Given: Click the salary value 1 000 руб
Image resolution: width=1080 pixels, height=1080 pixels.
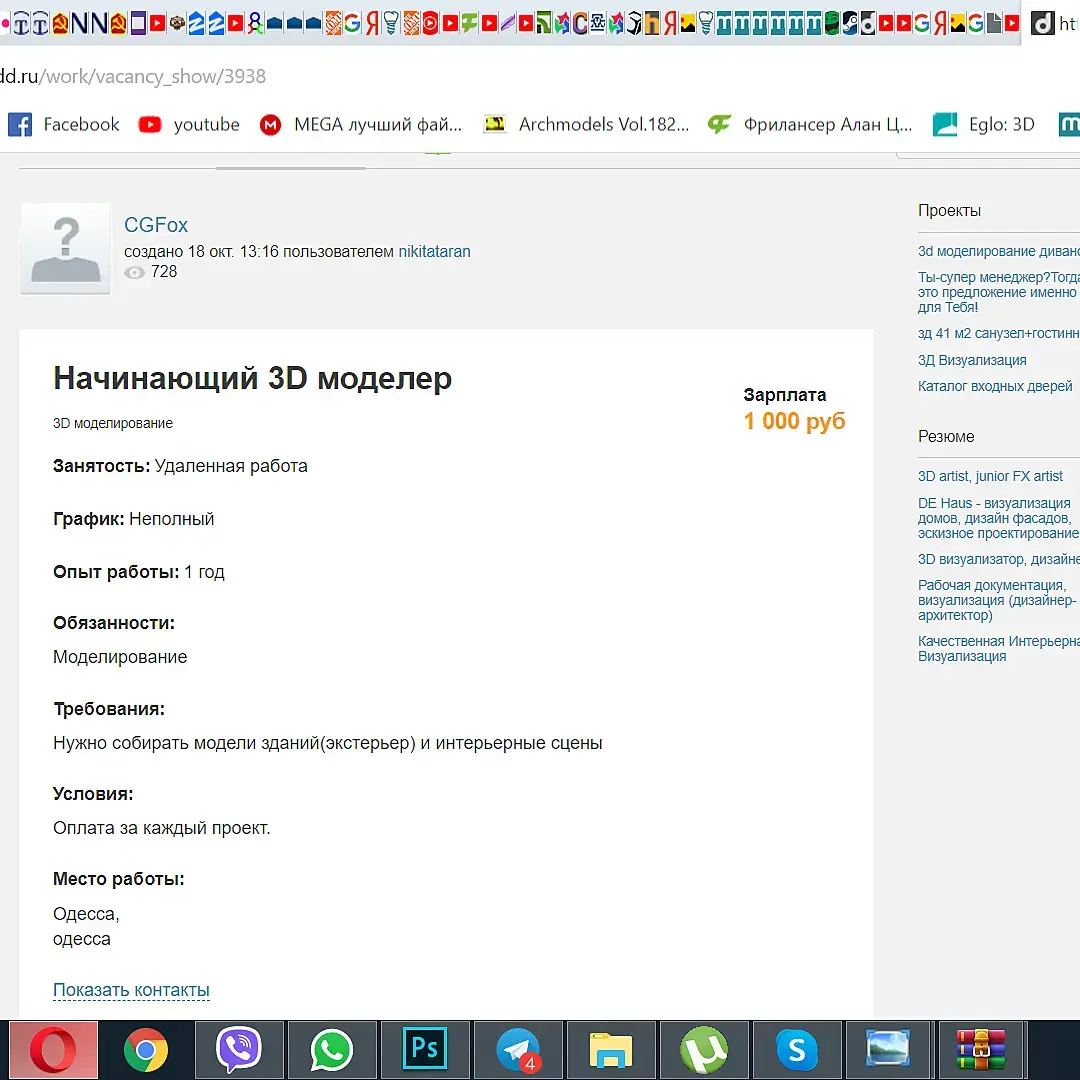Looking at the screenshot, I should [794, 421].
